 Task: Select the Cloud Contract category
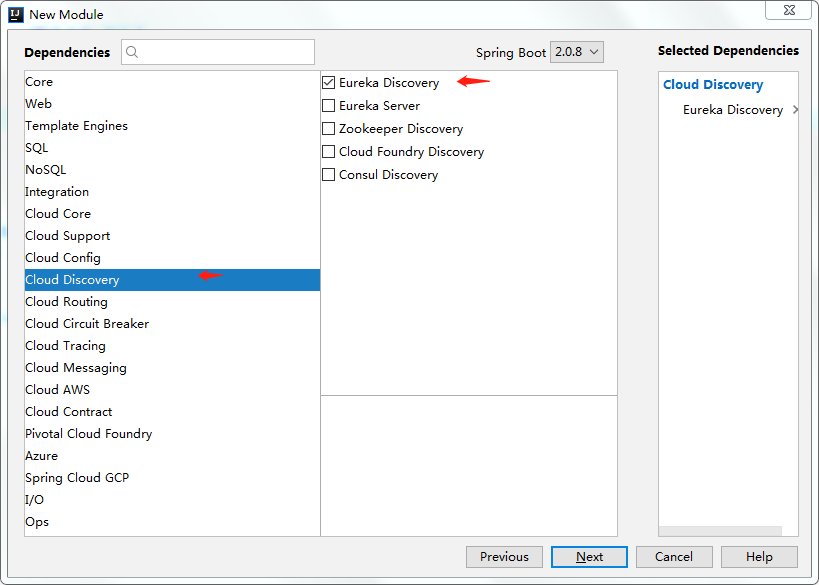click(x=172, y=412)
